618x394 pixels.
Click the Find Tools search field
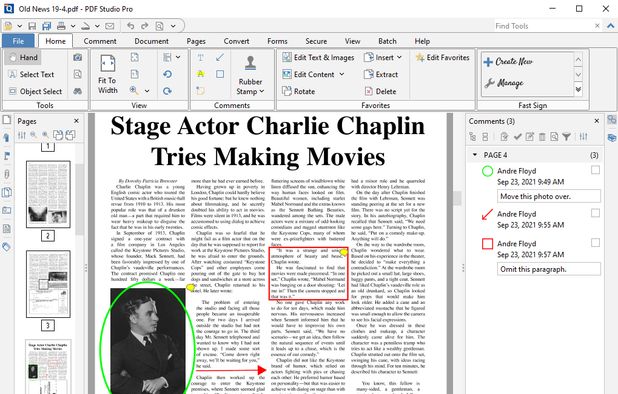(544, 26)
